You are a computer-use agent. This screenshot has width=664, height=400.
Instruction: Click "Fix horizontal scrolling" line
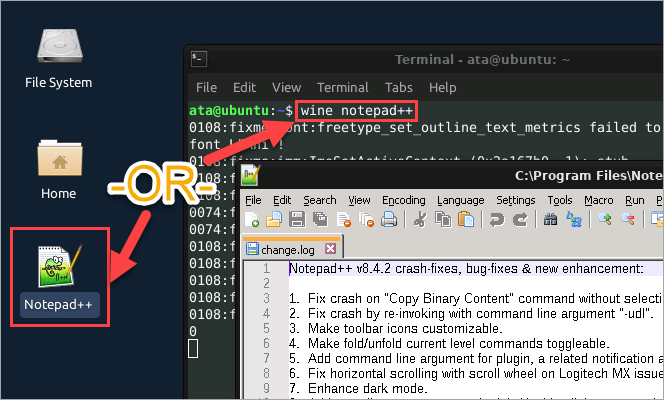pyautogui.click(x=476, y=373)
